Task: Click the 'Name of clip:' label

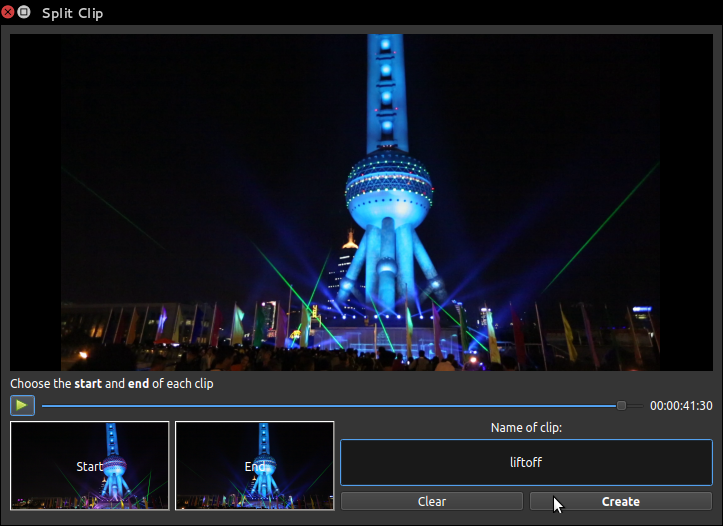Action: 526,428
